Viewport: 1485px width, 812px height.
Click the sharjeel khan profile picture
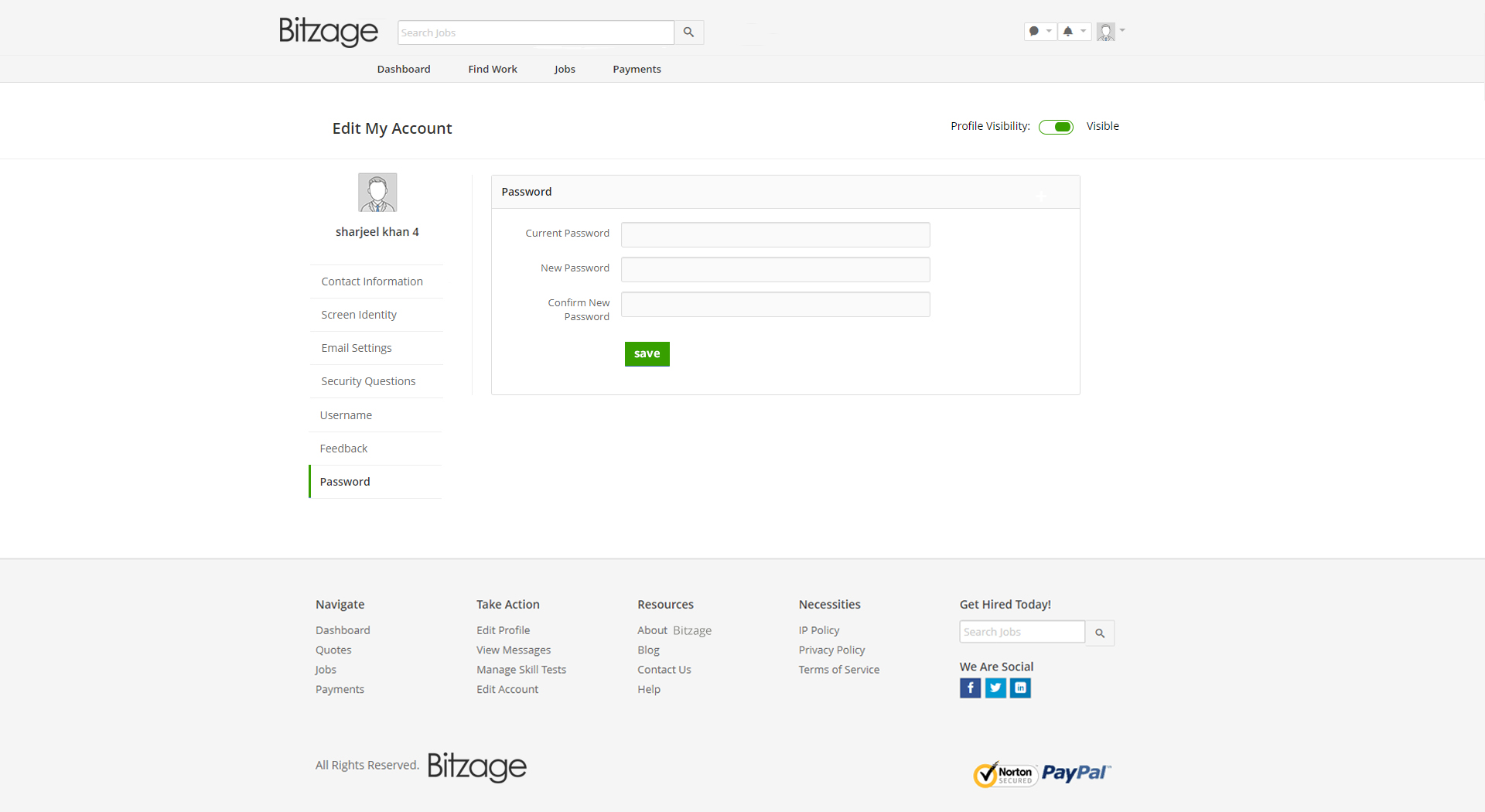pyautogui.click(x=377, y=193)
